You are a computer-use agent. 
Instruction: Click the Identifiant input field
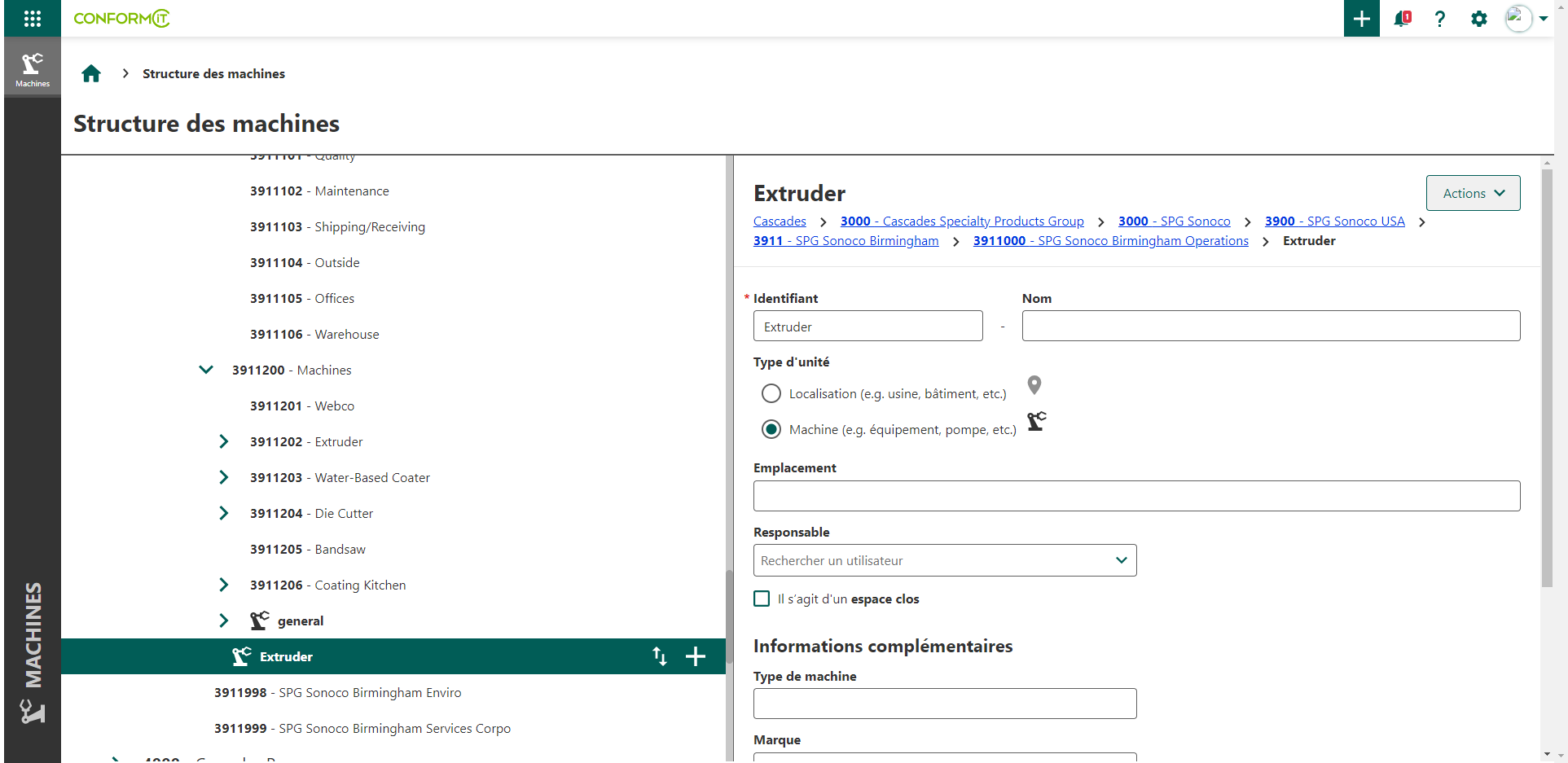pos(868,326)
